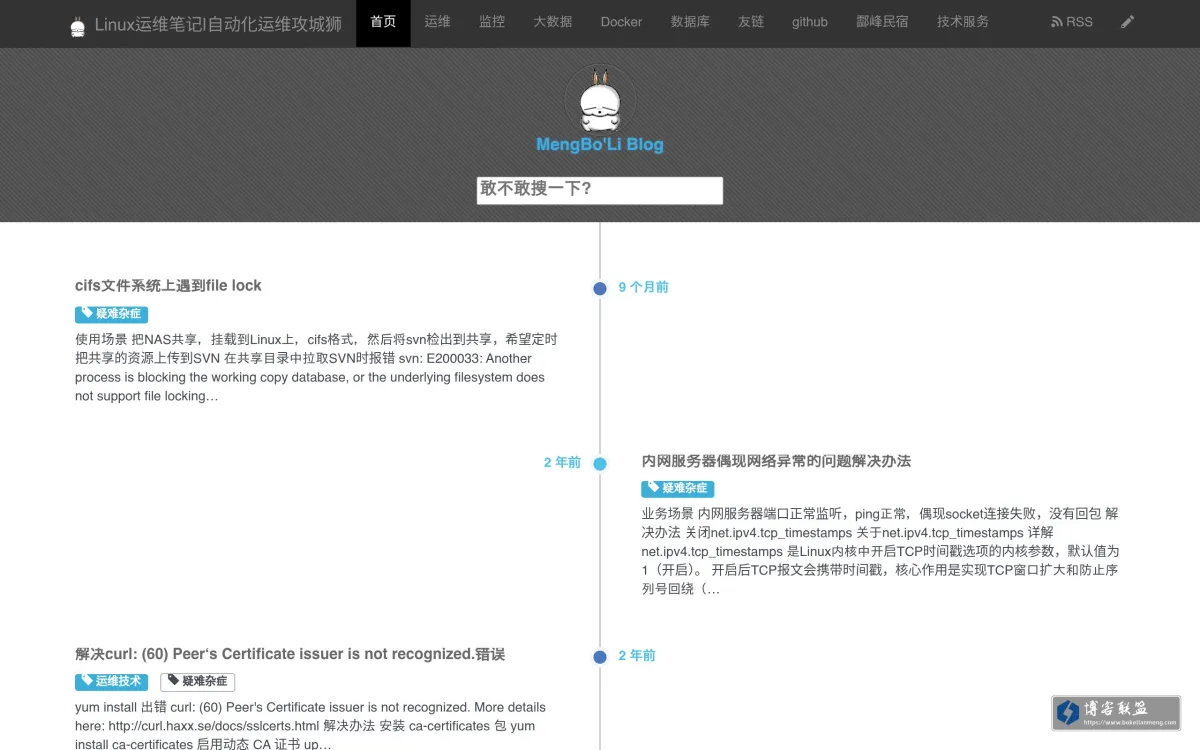
Task: Click the 运维技术 tag under curl post
Action: [111, 682]
